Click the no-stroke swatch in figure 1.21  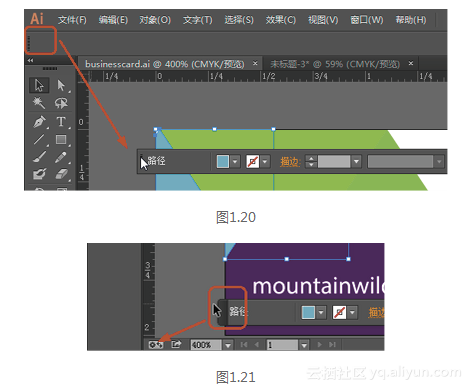pyautogui.click(x=339, y=312)
